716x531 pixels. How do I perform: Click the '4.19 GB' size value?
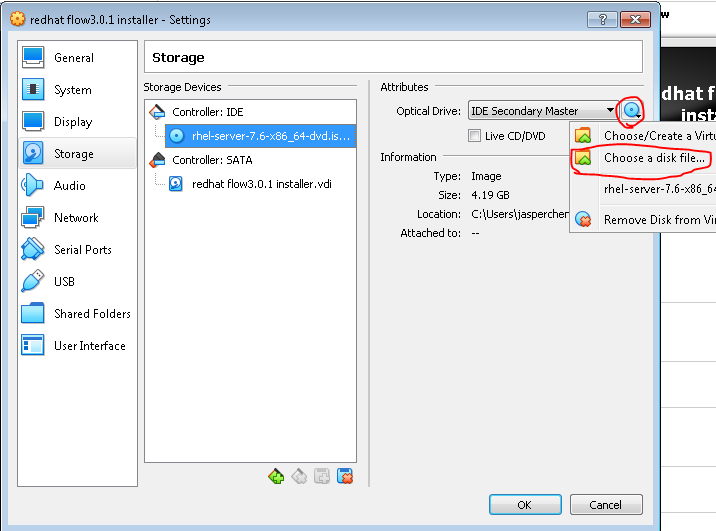pyautogui.click(x=490, y=195)
